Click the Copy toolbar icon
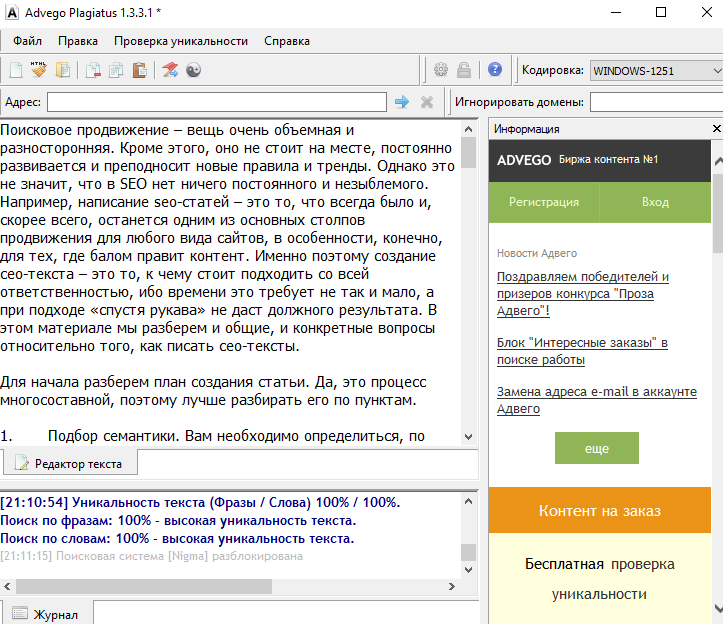The width and height of the screenshot is (723, 624). (116, 70)
